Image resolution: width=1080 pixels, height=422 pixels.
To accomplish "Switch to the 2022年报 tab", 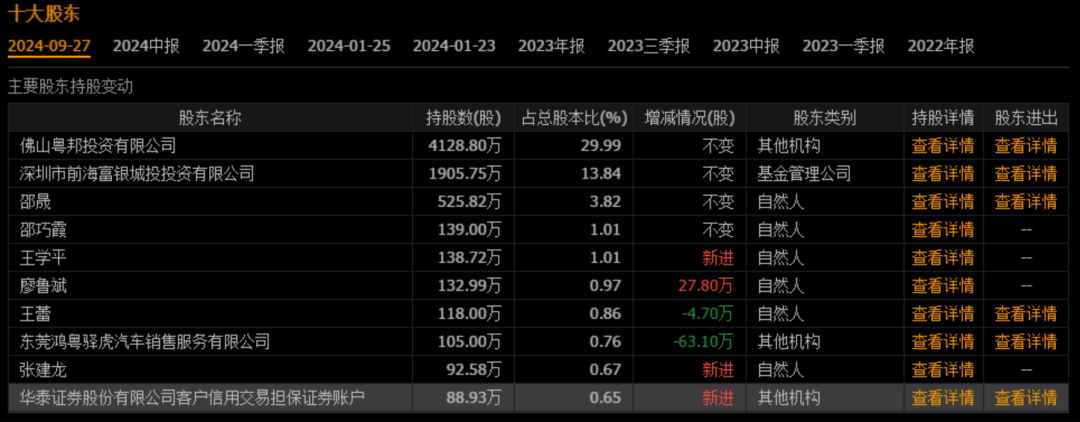I will [x=941, y=46].
